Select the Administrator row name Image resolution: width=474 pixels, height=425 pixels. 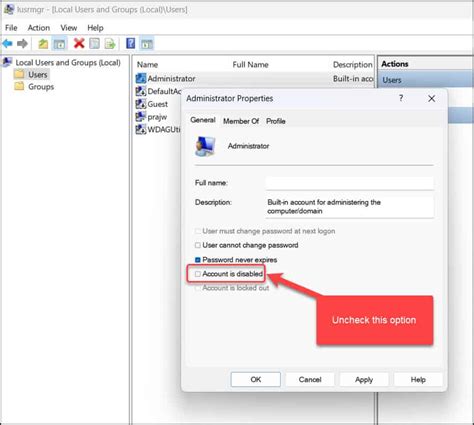[x=171, y=79]
